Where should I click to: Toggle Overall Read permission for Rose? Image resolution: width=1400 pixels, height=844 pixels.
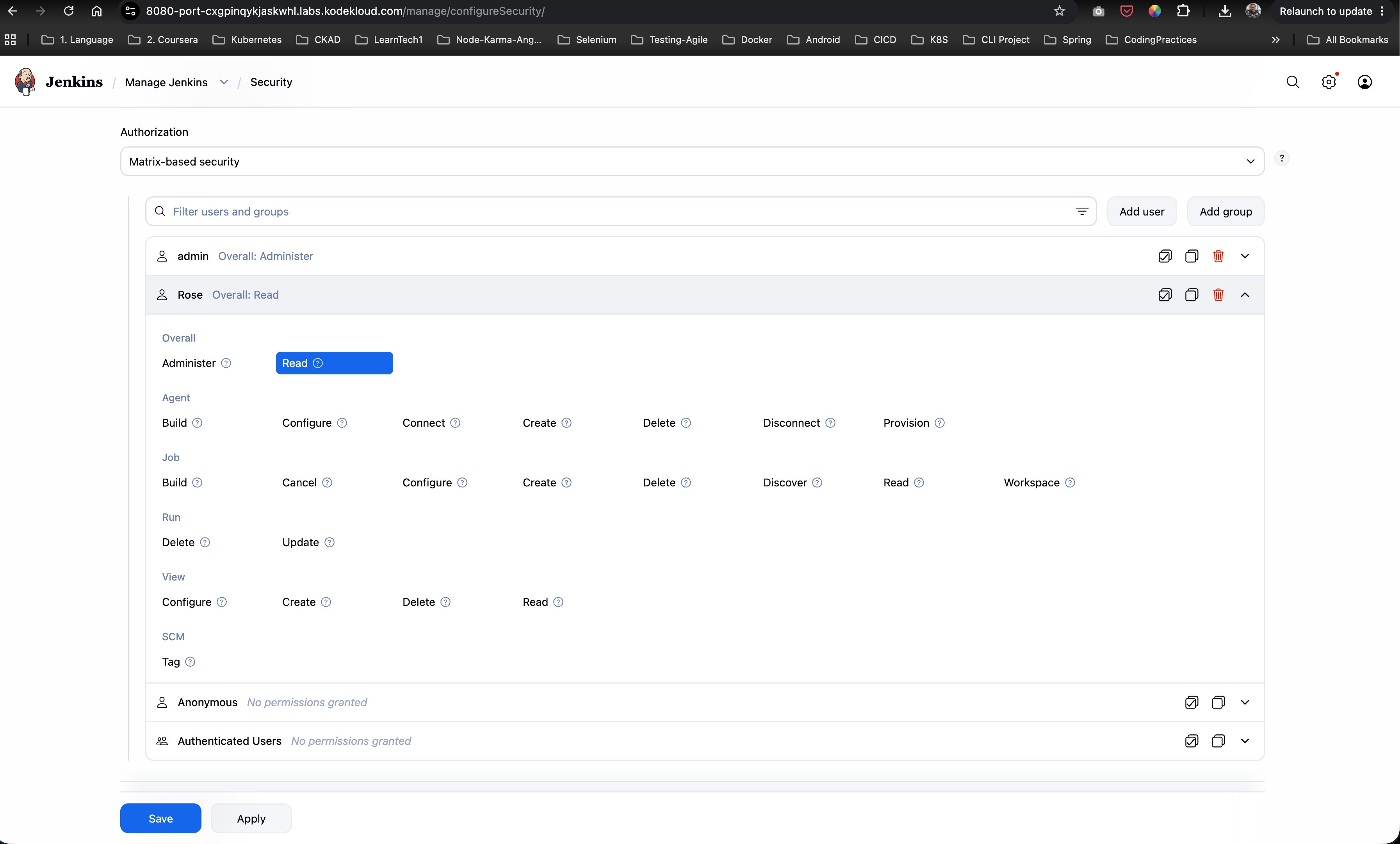coord(334,363)
